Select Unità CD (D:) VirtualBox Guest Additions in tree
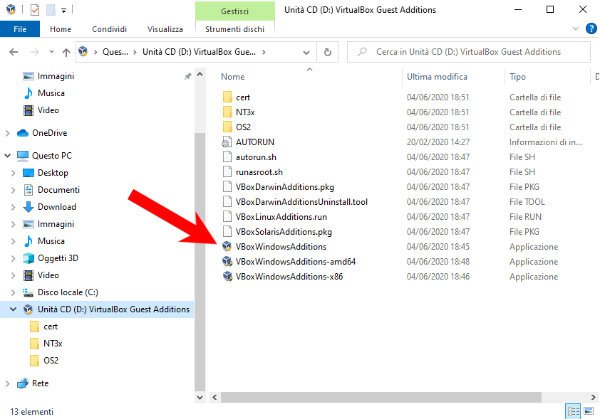This screenshot has width=600, height=419. [x=113, y=309]
